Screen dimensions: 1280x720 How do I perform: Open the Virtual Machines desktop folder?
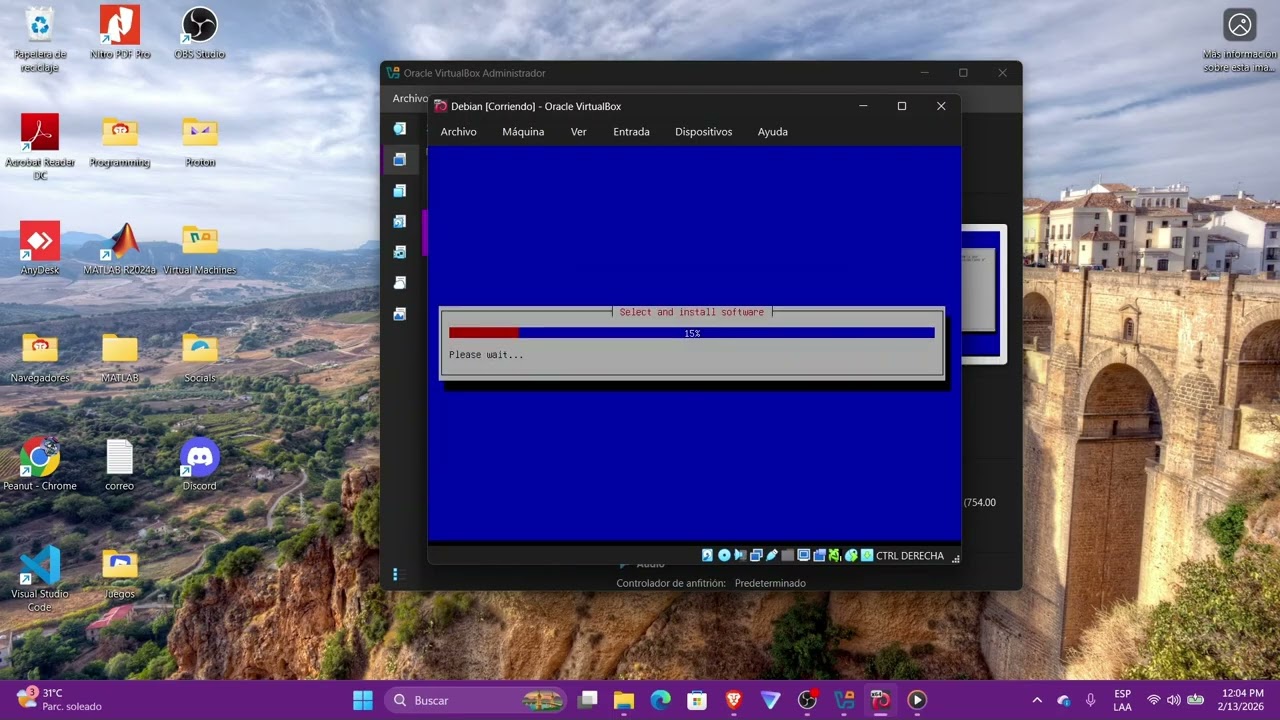[200, 248]
